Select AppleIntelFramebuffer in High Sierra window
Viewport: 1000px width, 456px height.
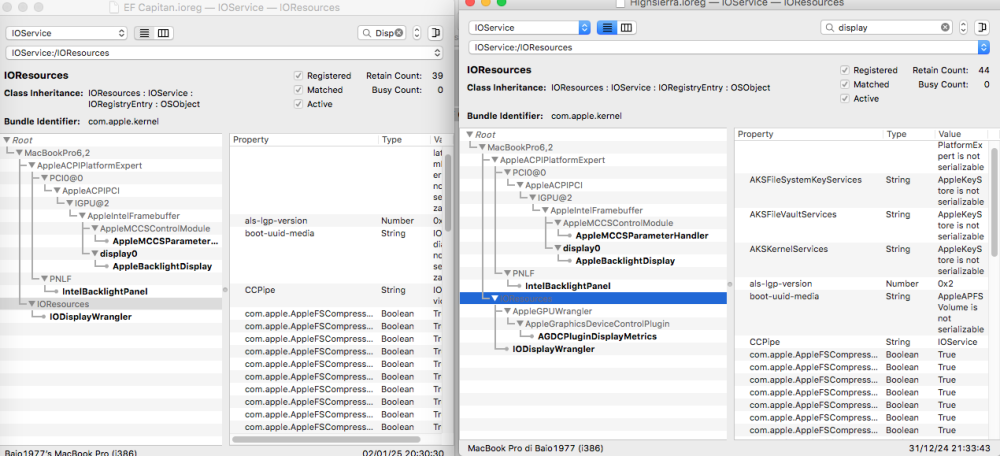click(596, 210)
